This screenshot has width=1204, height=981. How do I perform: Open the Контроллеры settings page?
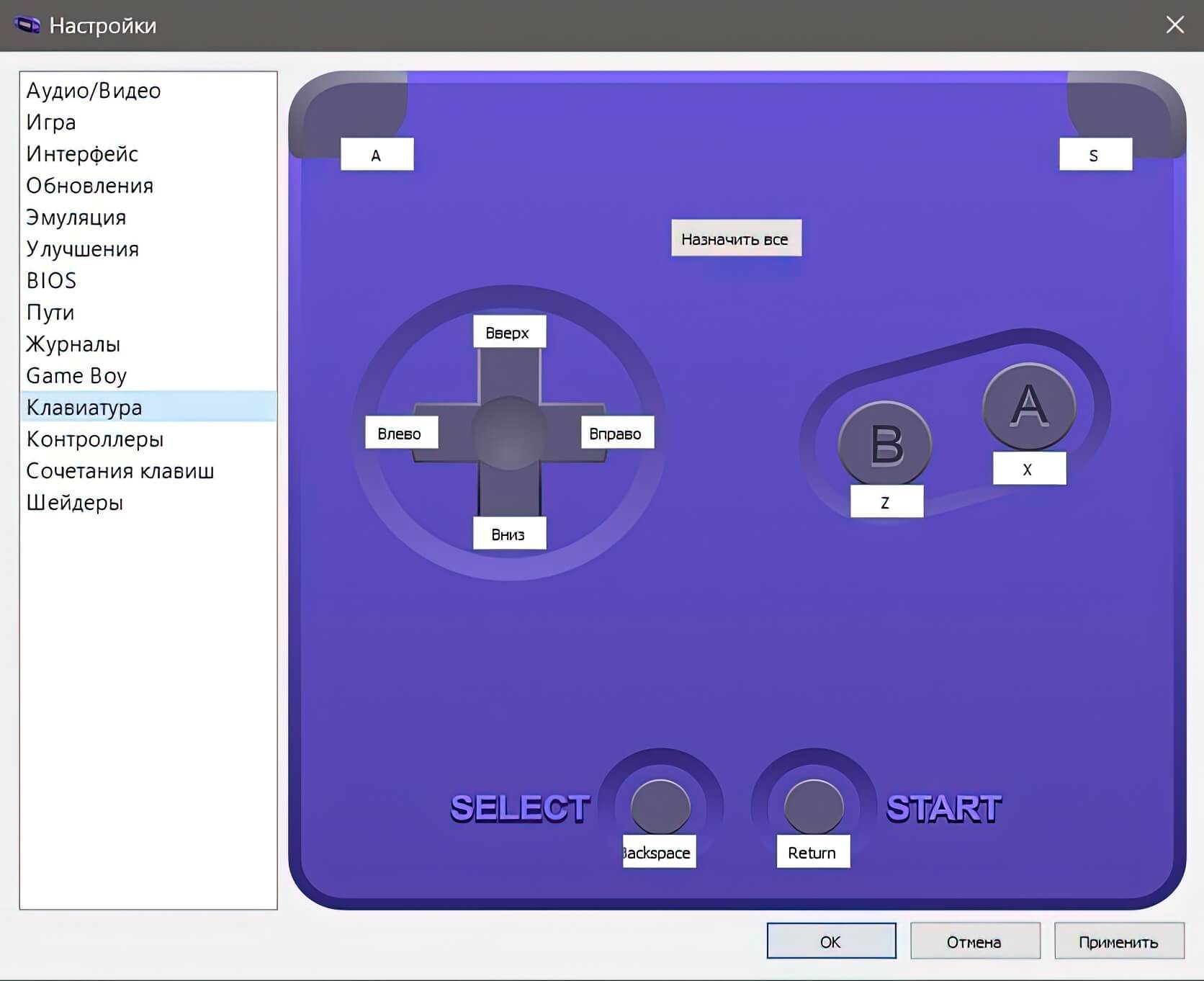coord(95,439)
